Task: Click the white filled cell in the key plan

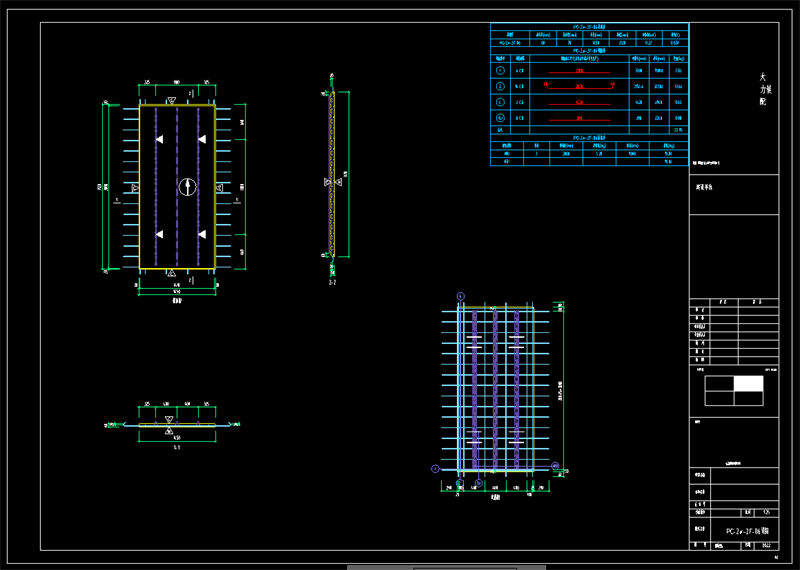Action: point(748,384)
